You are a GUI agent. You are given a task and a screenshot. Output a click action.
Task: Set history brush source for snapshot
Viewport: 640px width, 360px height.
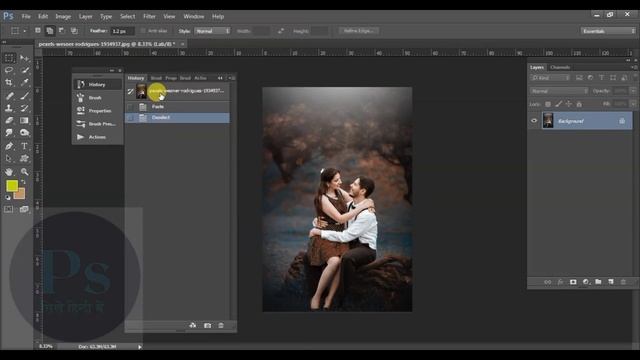click(130, 91)
